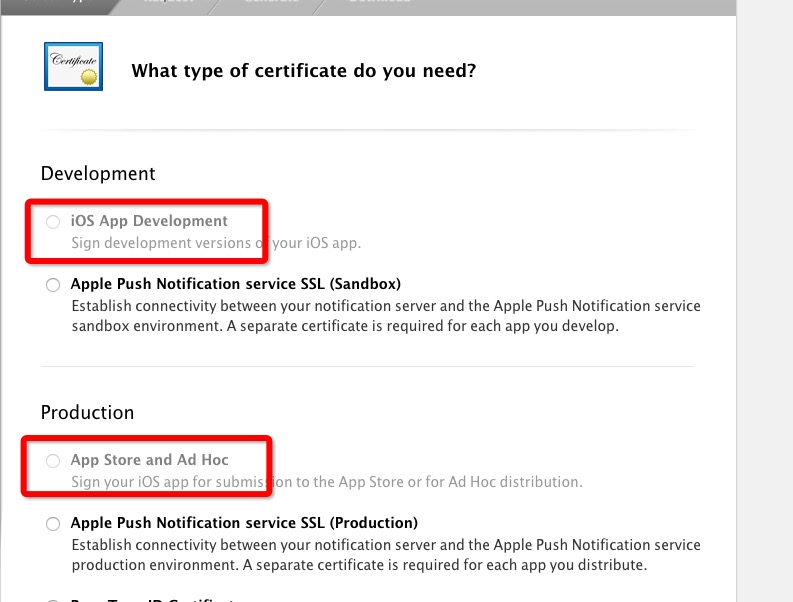
Task: Select the App Store and Ad Hoc radio
Action: click(53, 461)
